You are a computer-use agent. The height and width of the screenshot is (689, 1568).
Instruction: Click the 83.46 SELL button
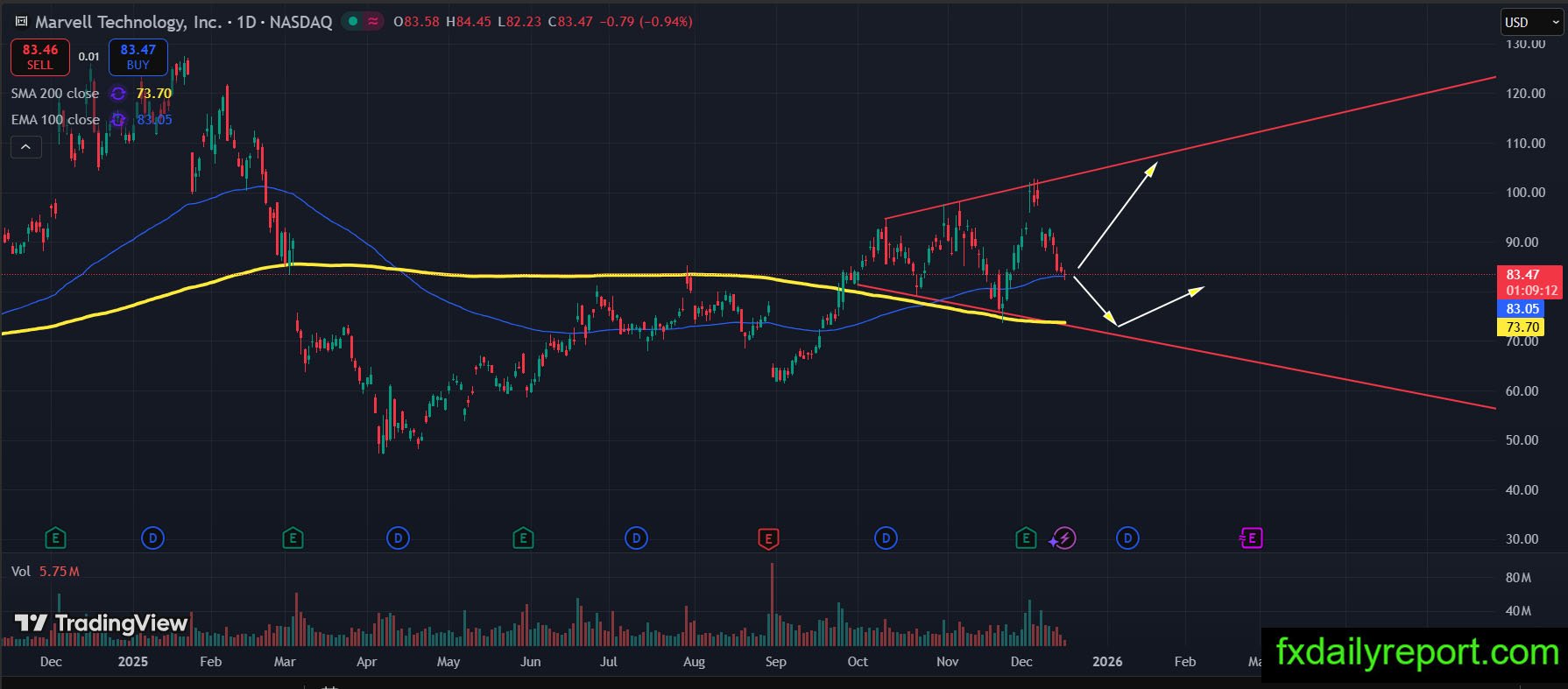(40, 57)
